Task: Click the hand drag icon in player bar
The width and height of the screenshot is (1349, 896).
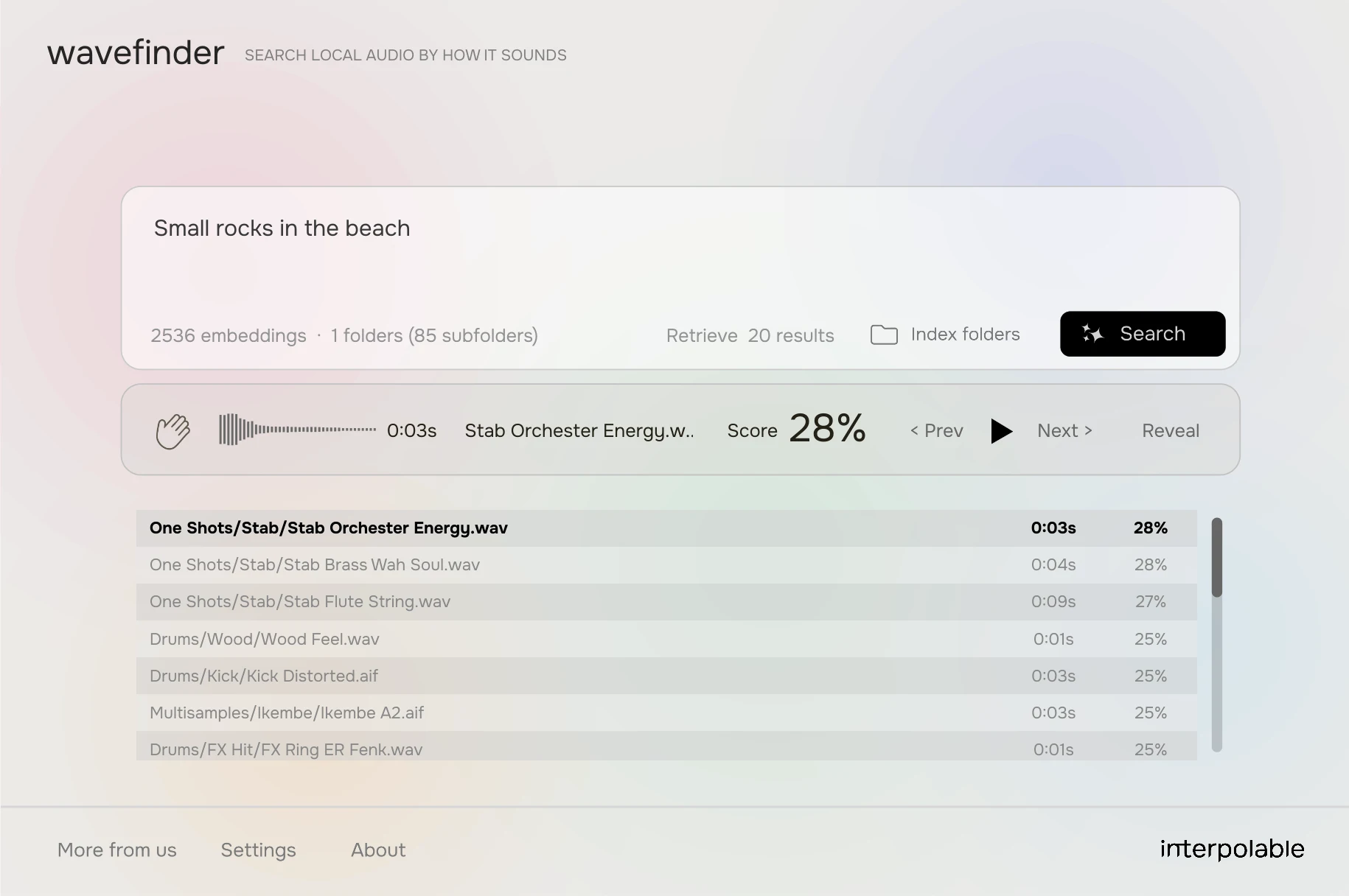Action: [x=173, y=431]
